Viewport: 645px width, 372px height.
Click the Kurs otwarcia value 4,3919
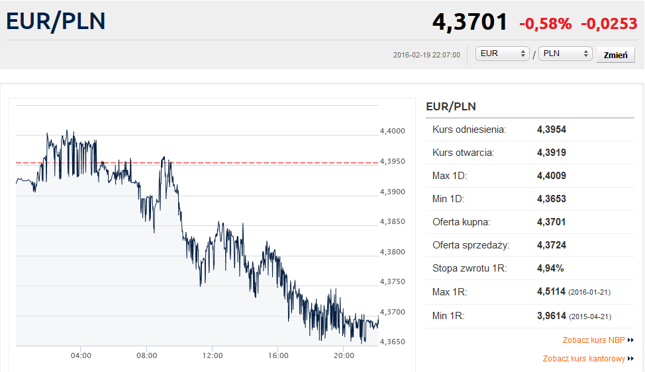click(551, 153)
